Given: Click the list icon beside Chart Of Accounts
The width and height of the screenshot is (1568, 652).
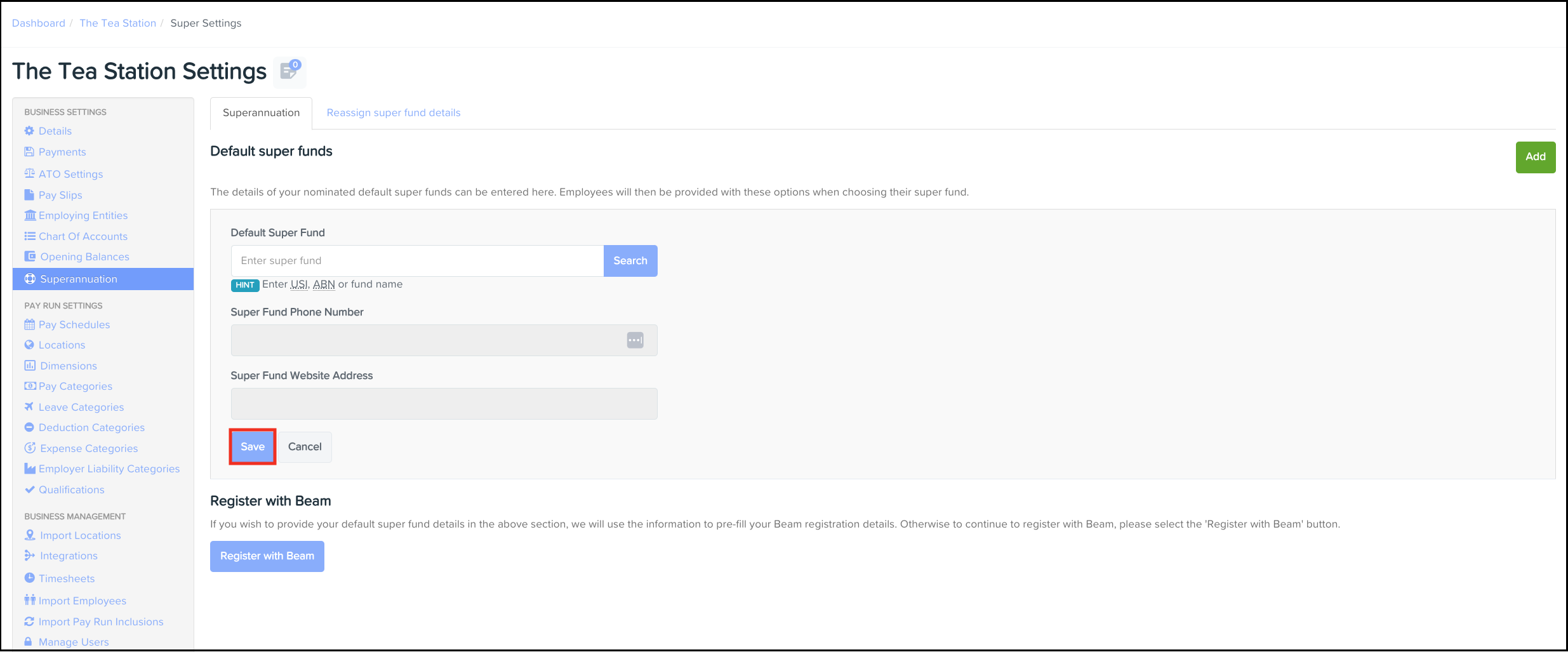Looking at the screenshot, I should pyautogui.click(x=29, y=236).
